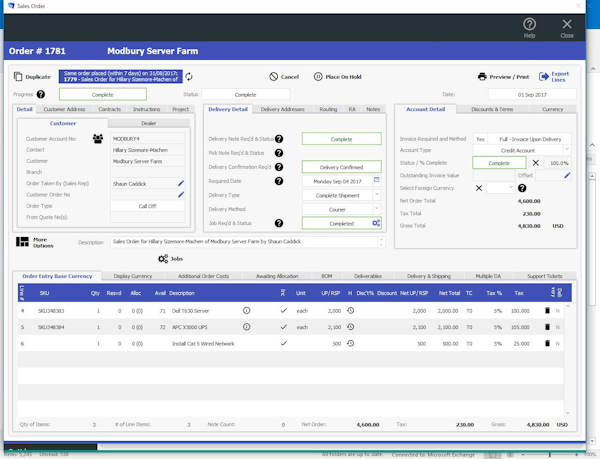Viewport: 600px width, 459px height.
Task: Show help for Select Foreign Currency
Action: pos(522,188)
